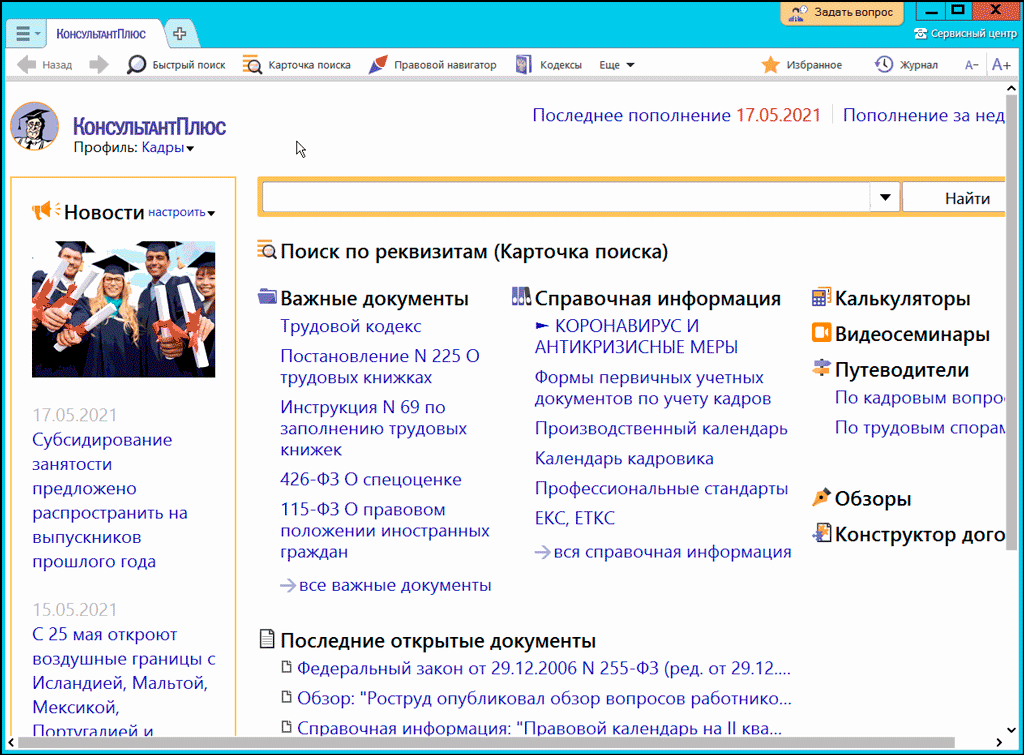
Task: Open the graduates news thumbnail image
Action: click(123, 309)
